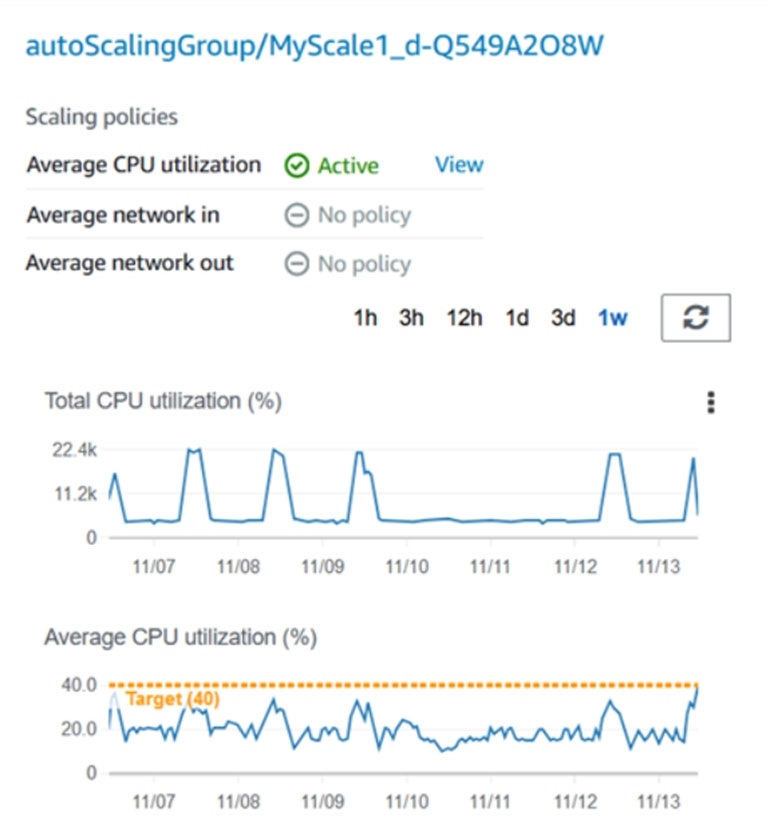Image resolution: width=770 pixels, height=839 pixels.
Task: Click the 11/12 marker on Average CPU chart
Action: [x=575, y=802]
